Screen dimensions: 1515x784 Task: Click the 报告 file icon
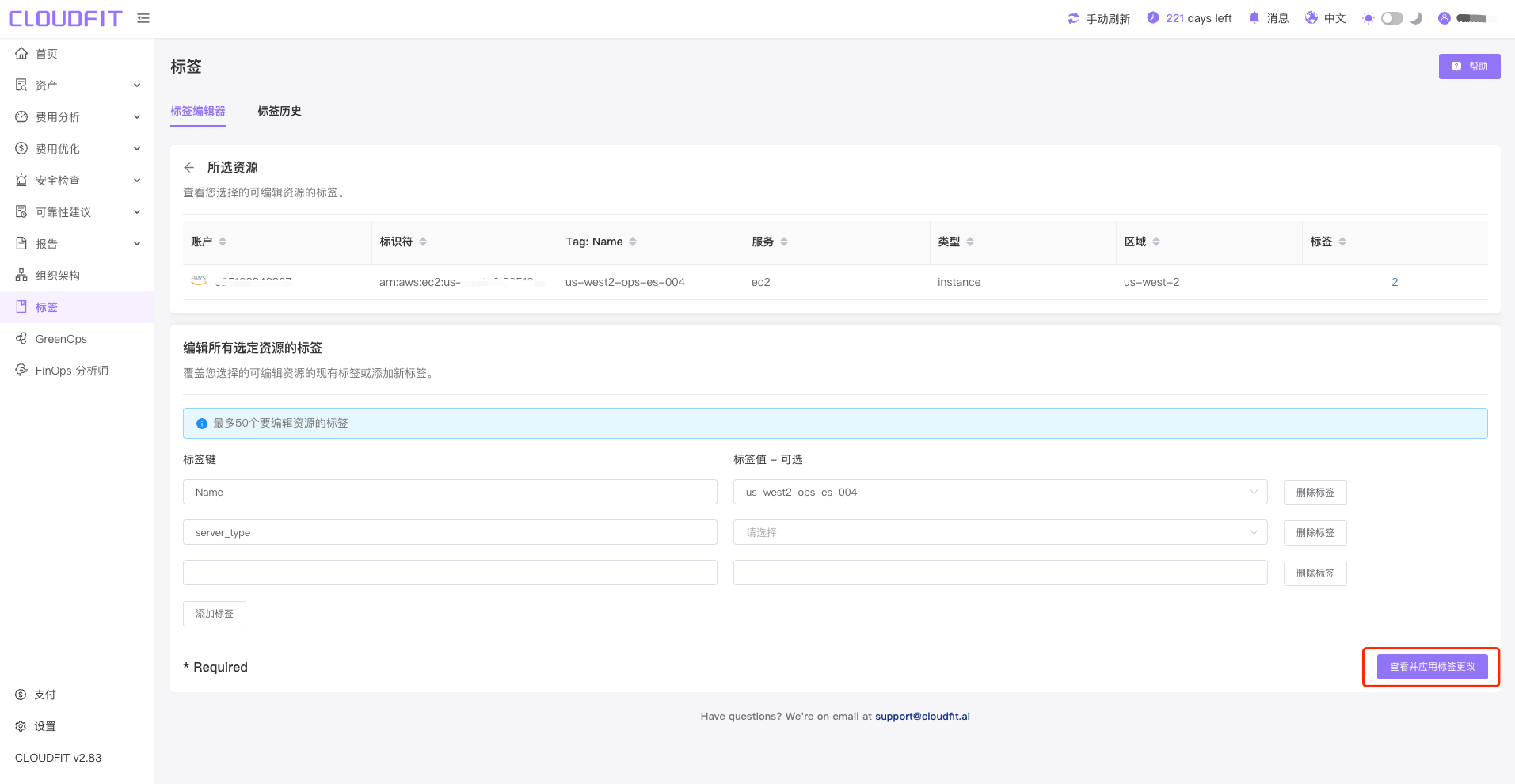click(21, 243)
